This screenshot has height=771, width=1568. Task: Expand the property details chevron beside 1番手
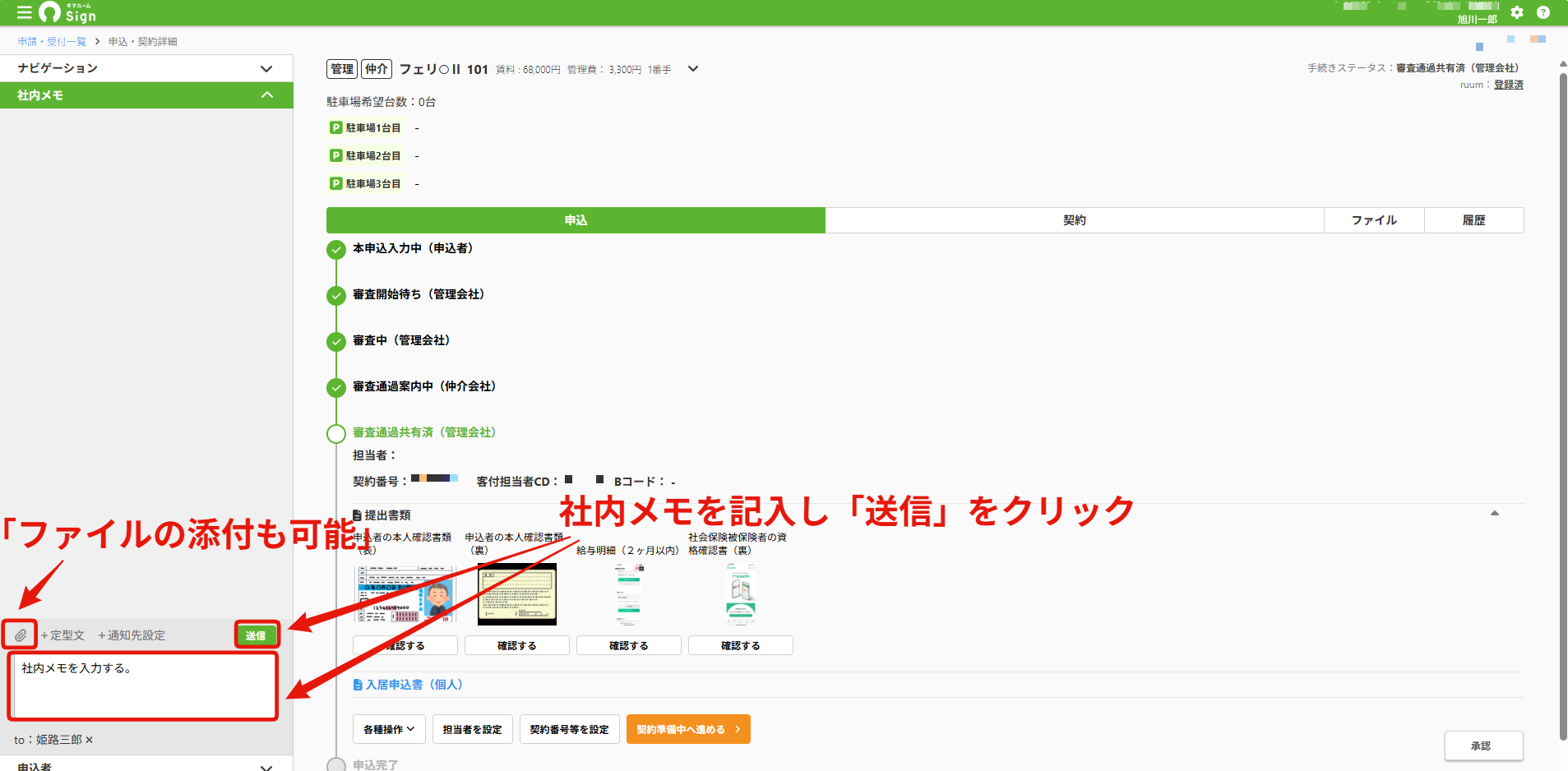click(693, 69)
